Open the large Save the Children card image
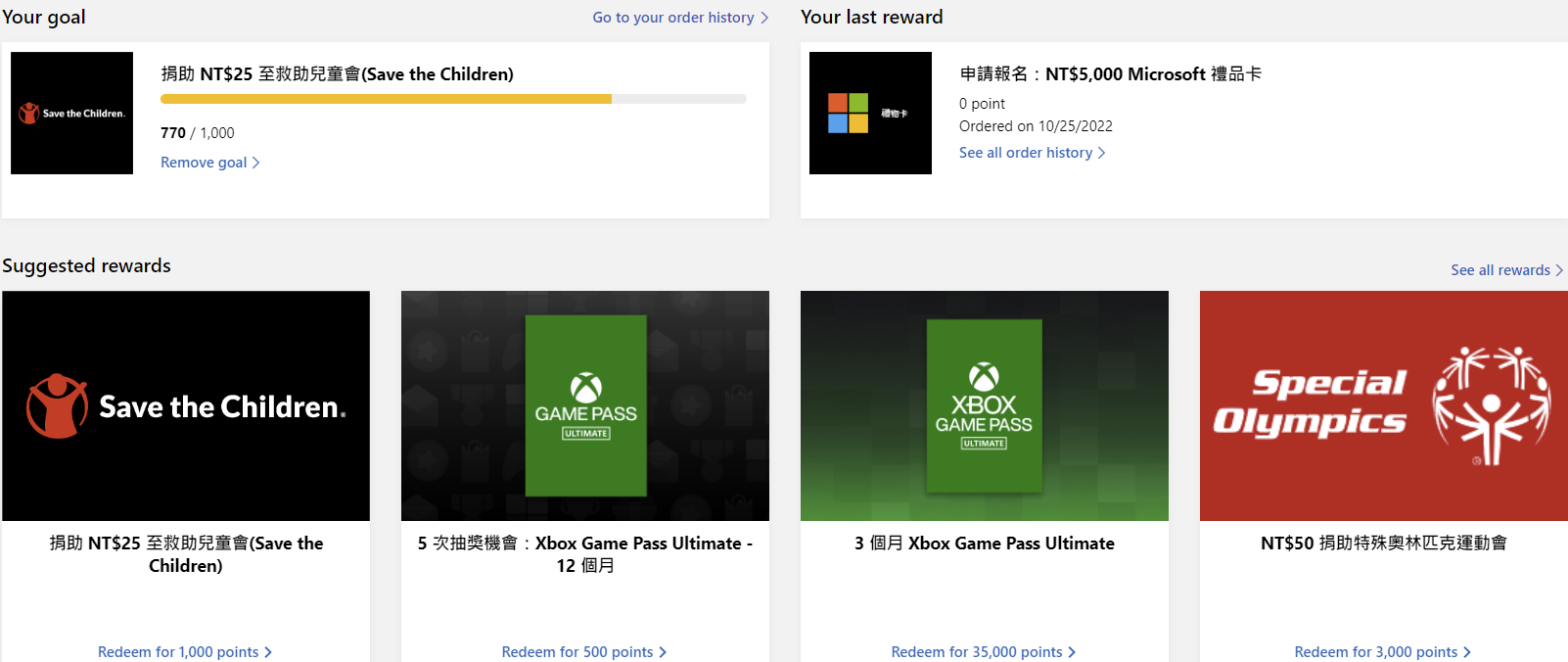This screenshot has width=1568, height=662. tap(186, 405)
